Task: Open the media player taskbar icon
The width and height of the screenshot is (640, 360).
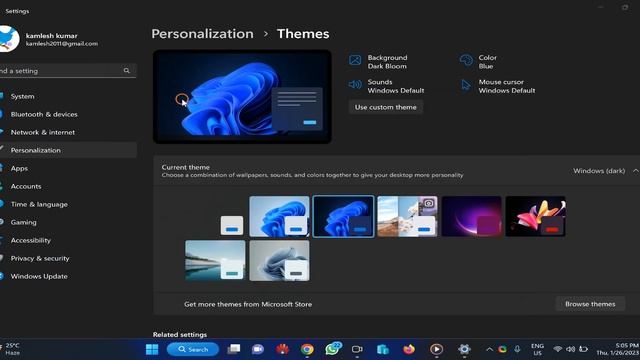Action: (436, 349)
